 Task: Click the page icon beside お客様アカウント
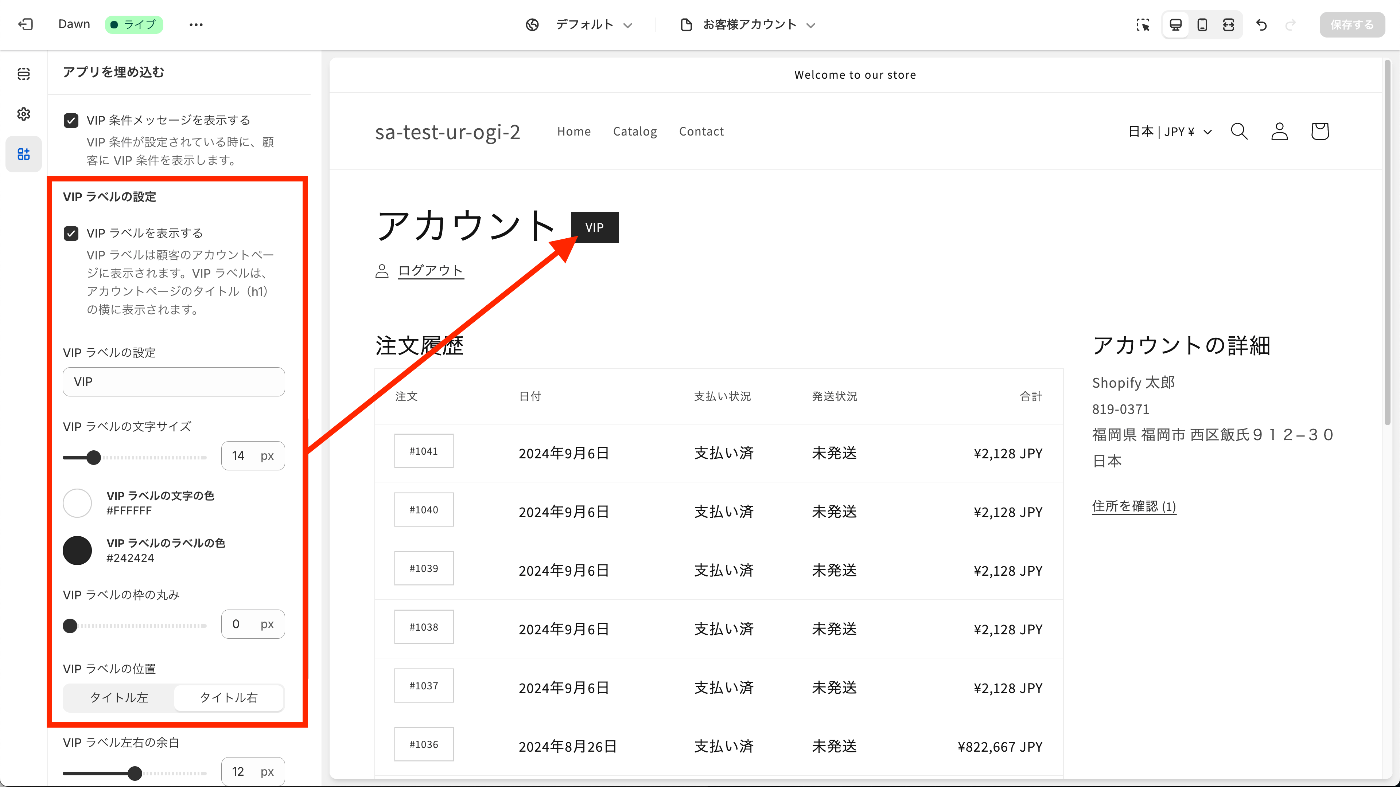coord(686,25)
